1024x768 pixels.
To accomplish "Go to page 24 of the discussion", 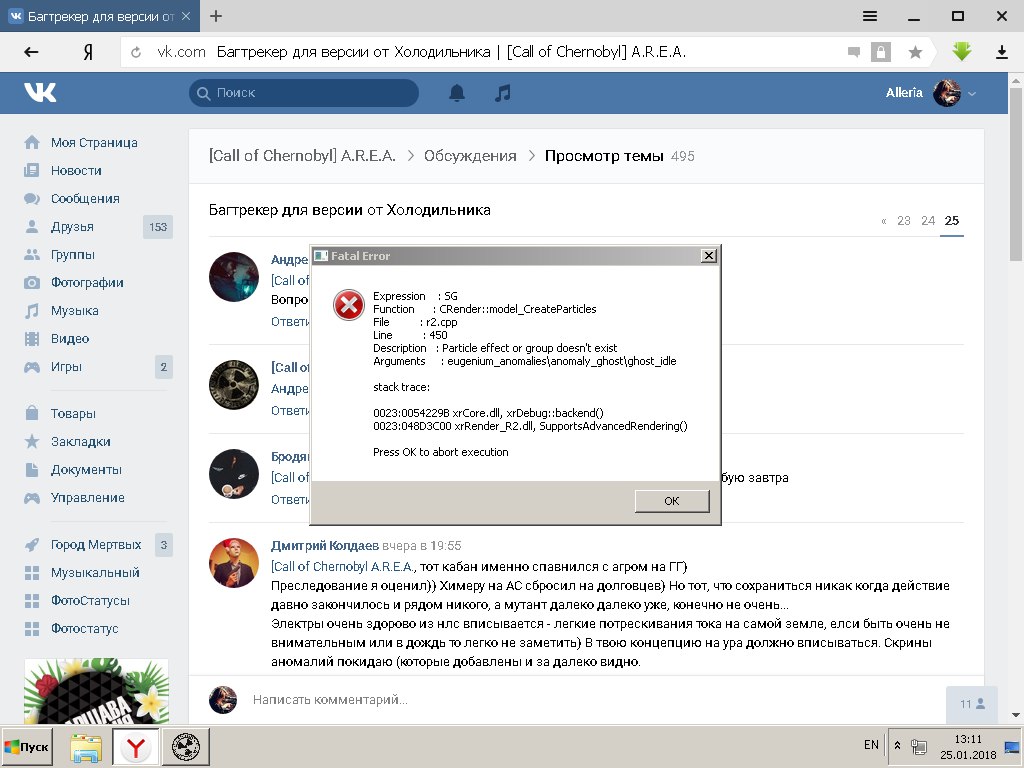I will point(928,220).
